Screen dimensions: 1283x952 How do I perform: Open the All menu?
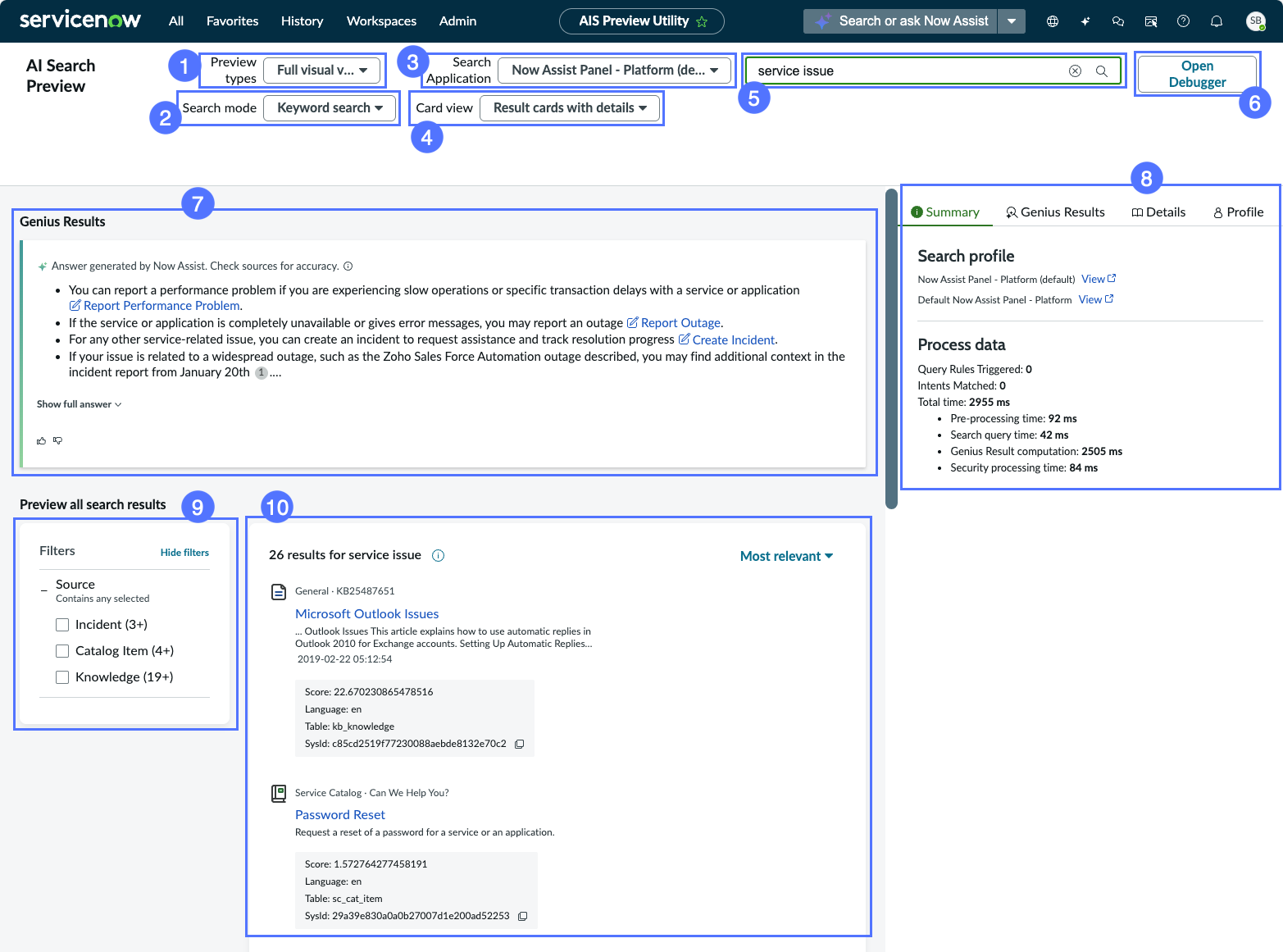[x=176, y=21]
